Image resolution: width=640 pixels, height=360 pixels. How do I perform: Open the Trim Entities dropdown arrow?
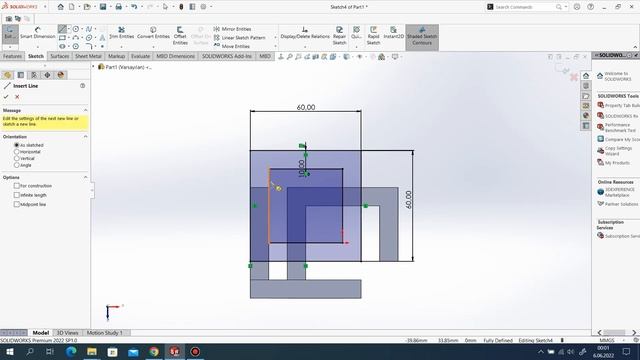point(122,47)
